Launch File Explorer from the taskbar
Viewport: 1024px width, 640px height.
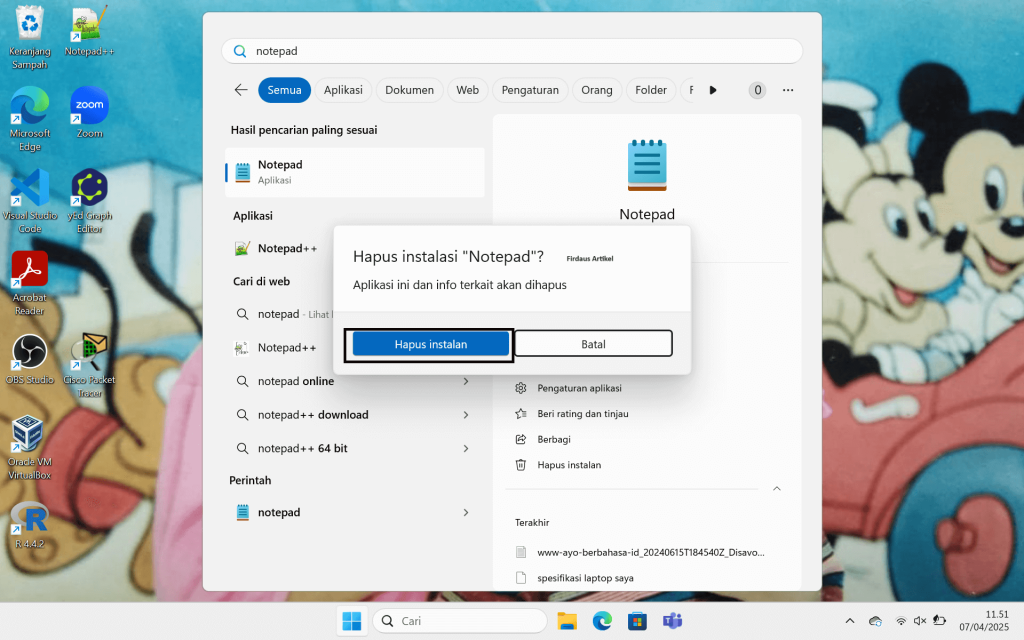(567, 621)
